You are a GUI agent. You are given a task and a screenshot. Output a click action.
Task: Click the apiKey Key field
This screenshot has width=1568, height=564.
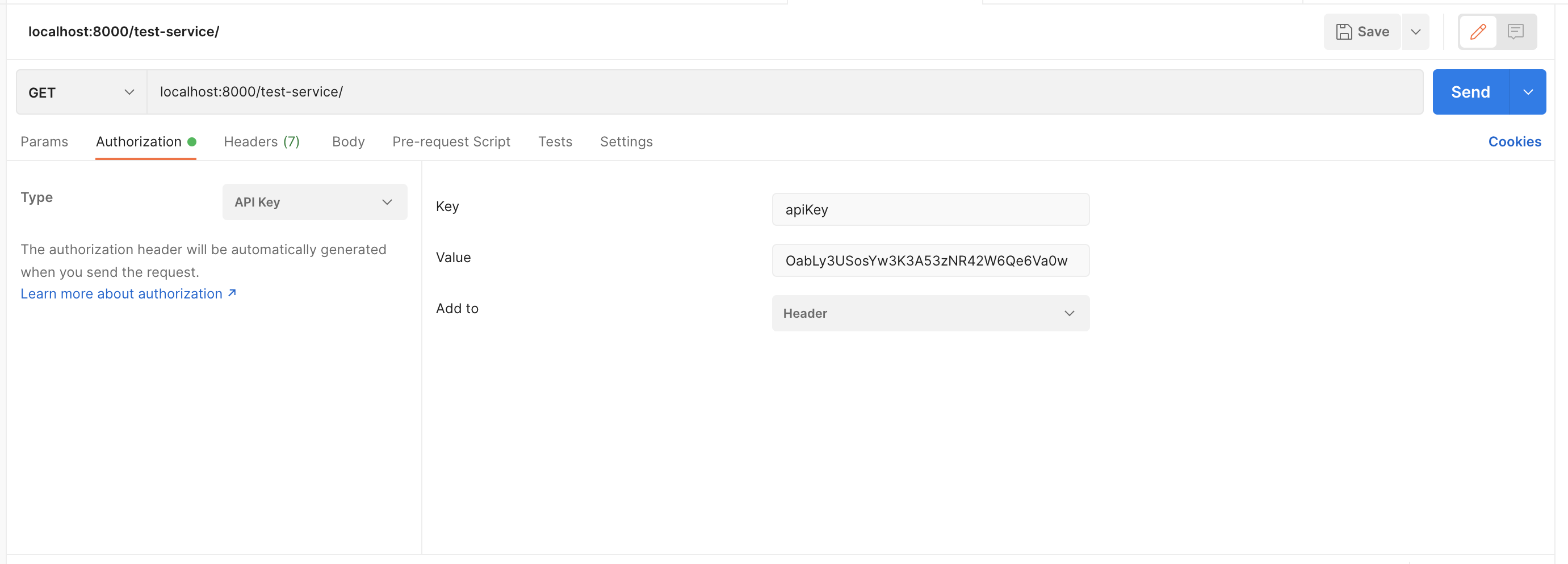930,209
